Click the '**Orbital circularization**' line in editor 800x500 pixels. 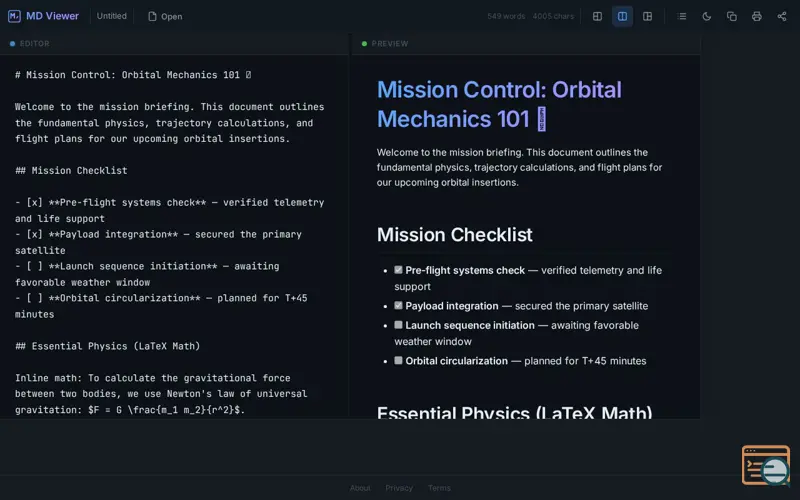pos(161,306)
